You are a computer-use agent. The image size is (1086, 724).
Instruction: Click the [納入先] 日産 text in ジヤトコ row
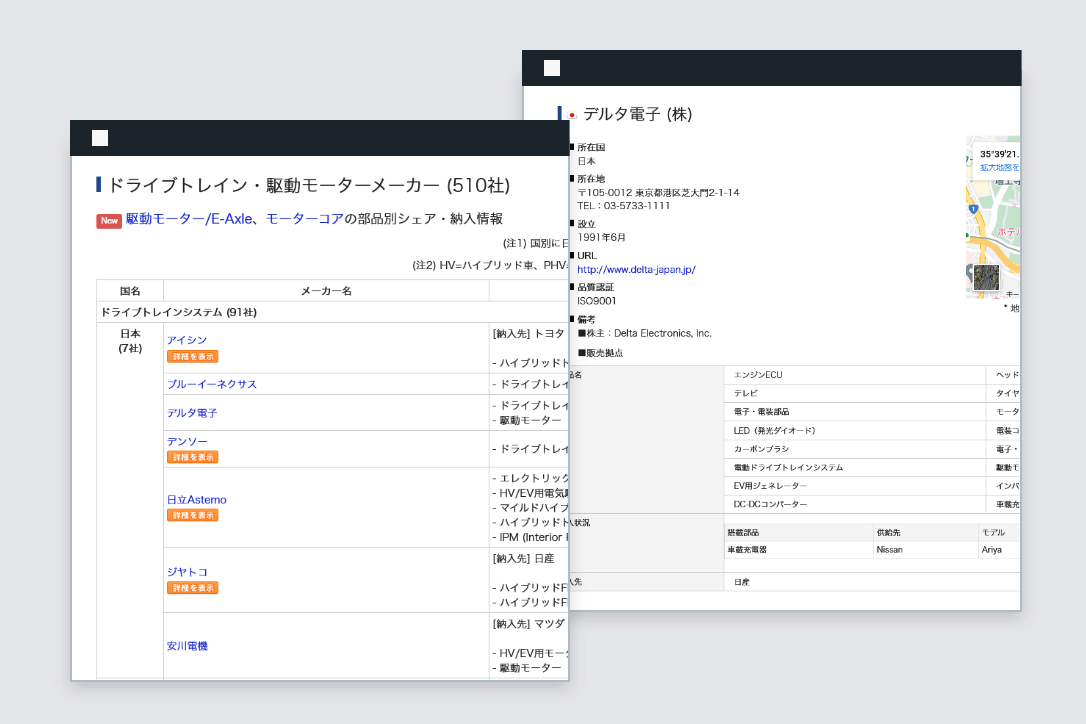525,558
